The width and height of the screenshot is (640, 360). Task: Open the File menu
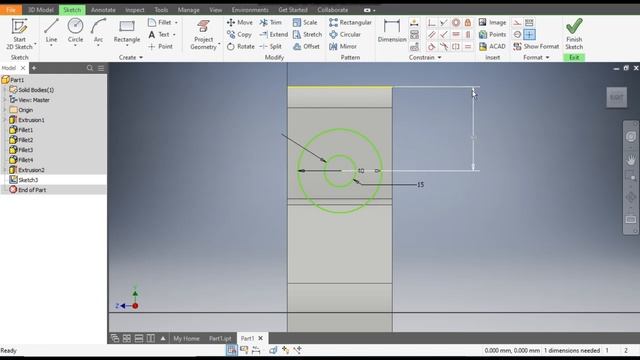pos(11,10)
